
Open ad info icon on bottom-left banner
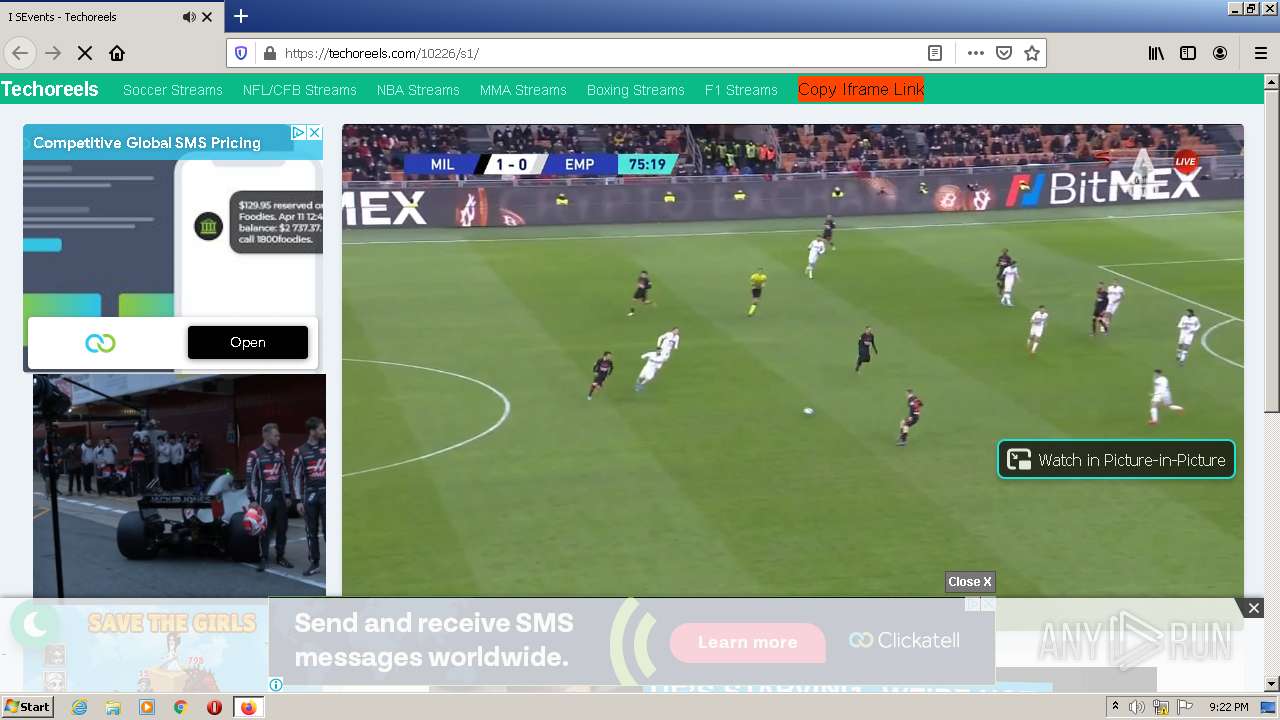click(x=276, y=685)
